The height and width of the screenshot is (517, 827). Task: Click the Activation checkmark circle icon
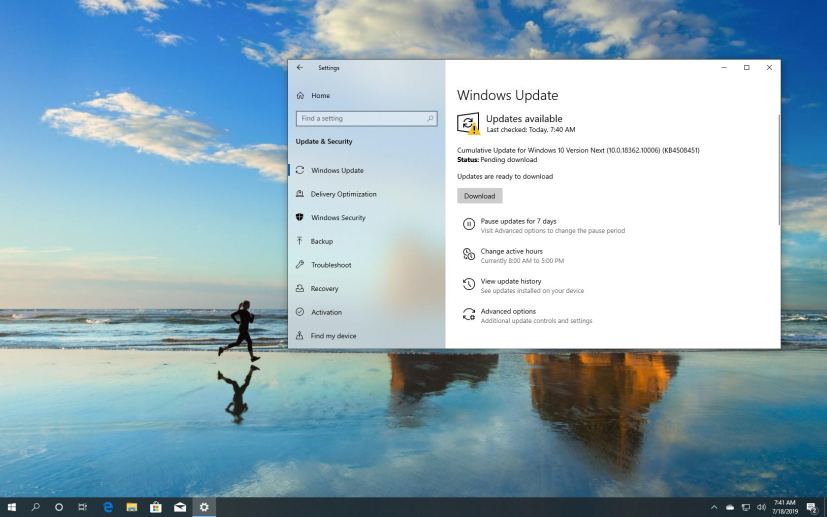pos(300,312)
